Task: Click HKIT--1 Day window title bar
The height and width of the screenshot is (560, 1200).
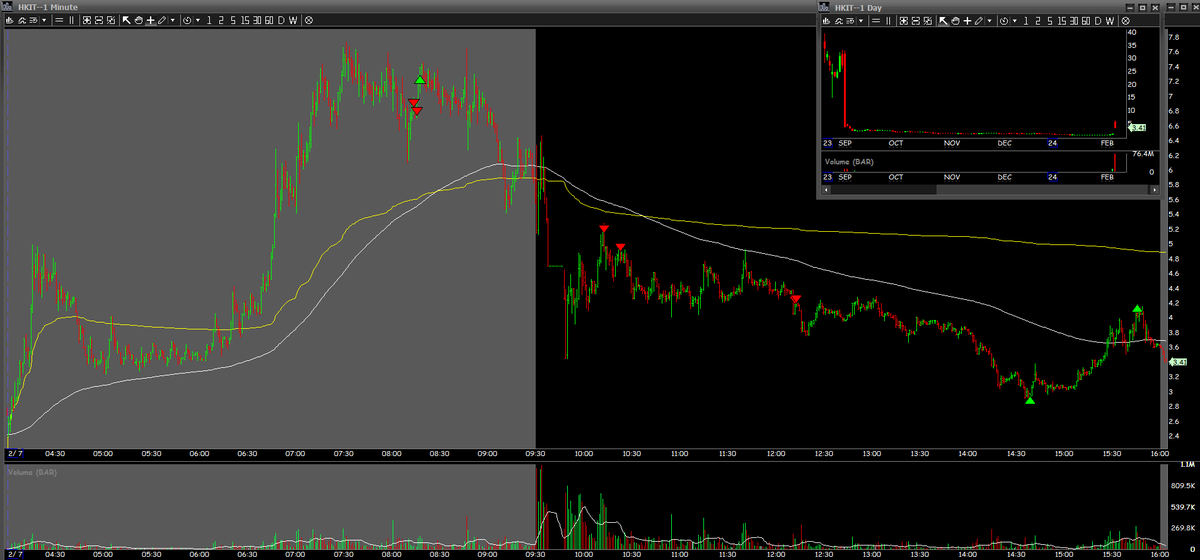Action: tap(987, 6)
